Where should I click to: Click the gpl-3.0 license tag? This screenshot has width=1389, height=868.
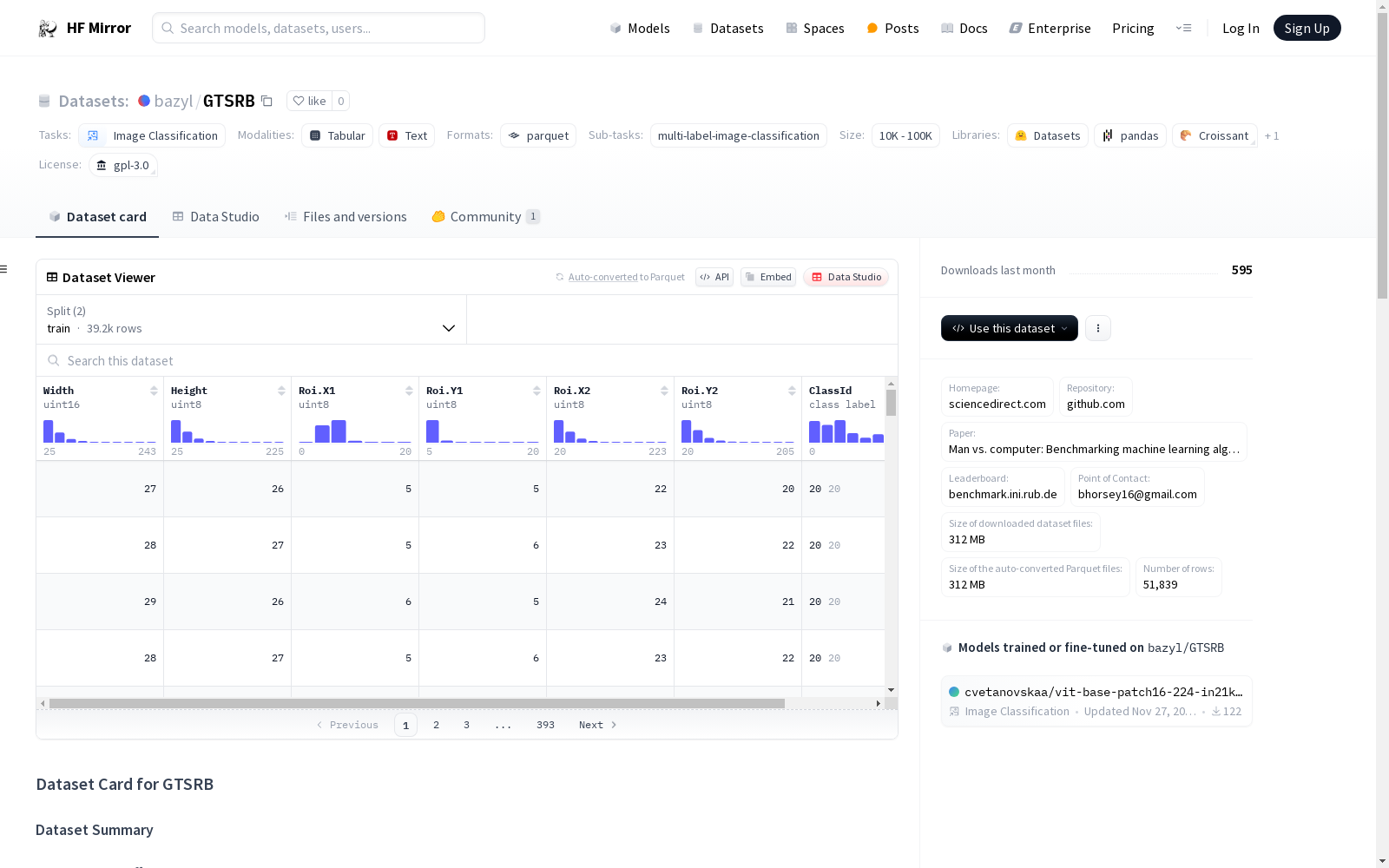coord(123,165)
